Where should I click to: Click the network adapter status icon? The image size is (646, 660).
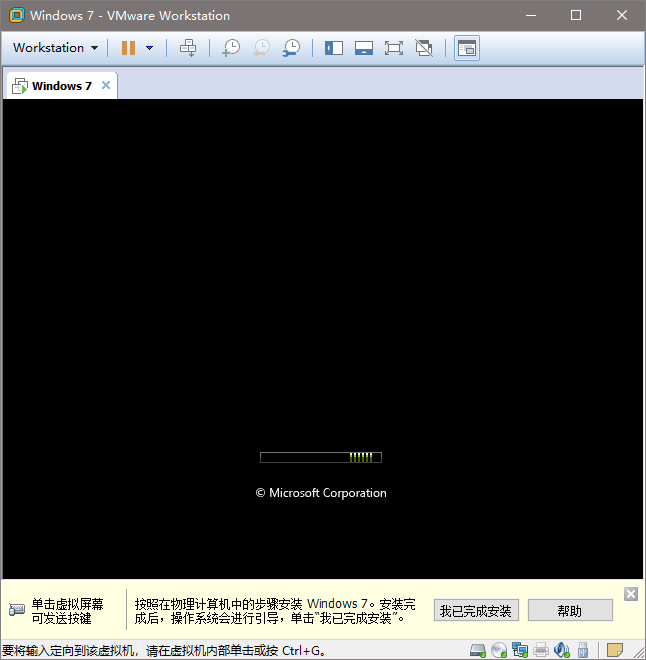520,650
